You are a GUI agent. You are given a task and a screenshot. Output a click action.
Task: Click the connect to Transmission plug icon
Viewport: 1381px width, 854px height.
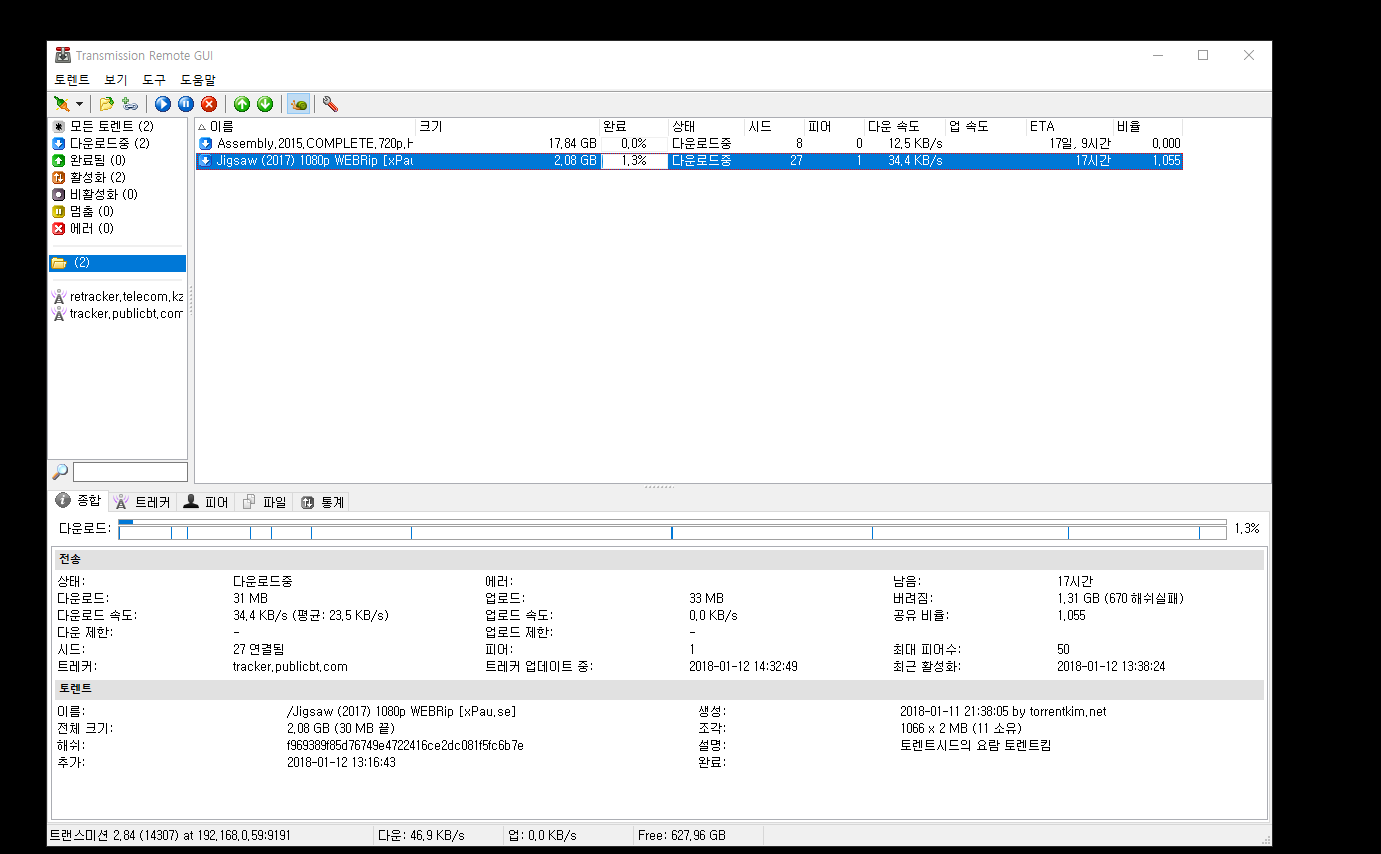(62, 104)
